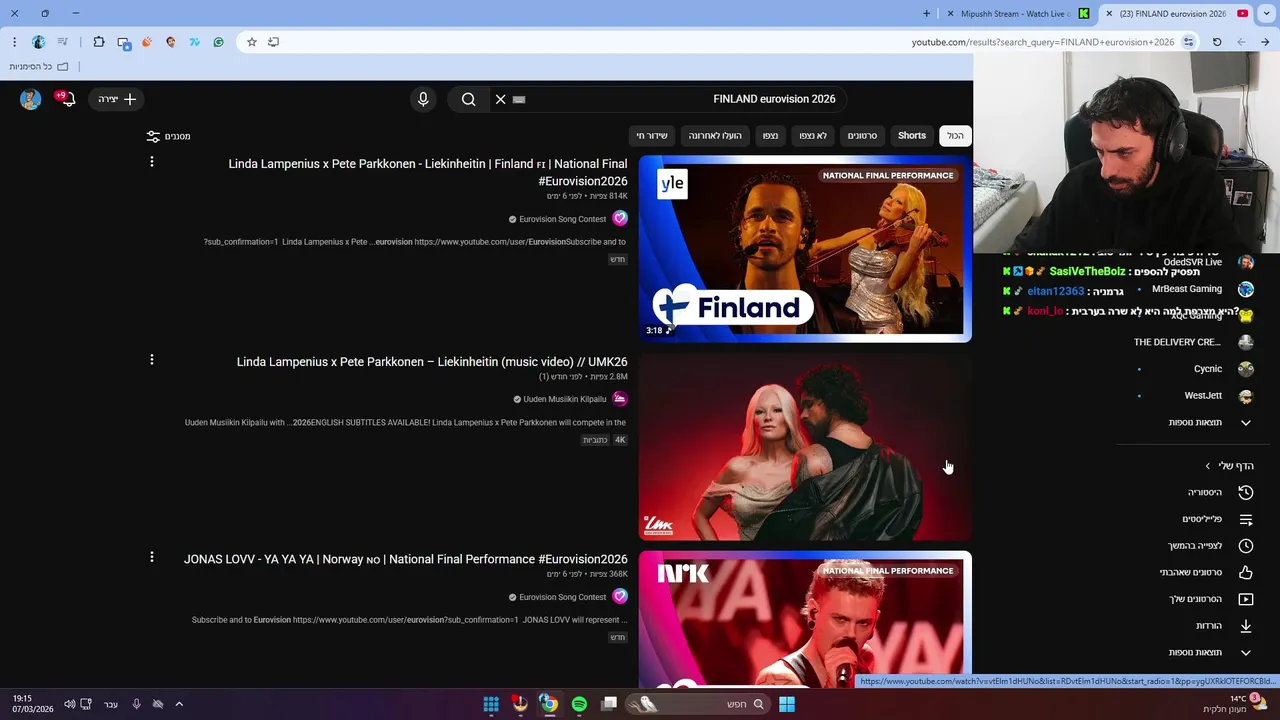The height and width of the screenshot is (720, 1280).
Task: Start voice search with the microphone icon
Action: [423, 99]
